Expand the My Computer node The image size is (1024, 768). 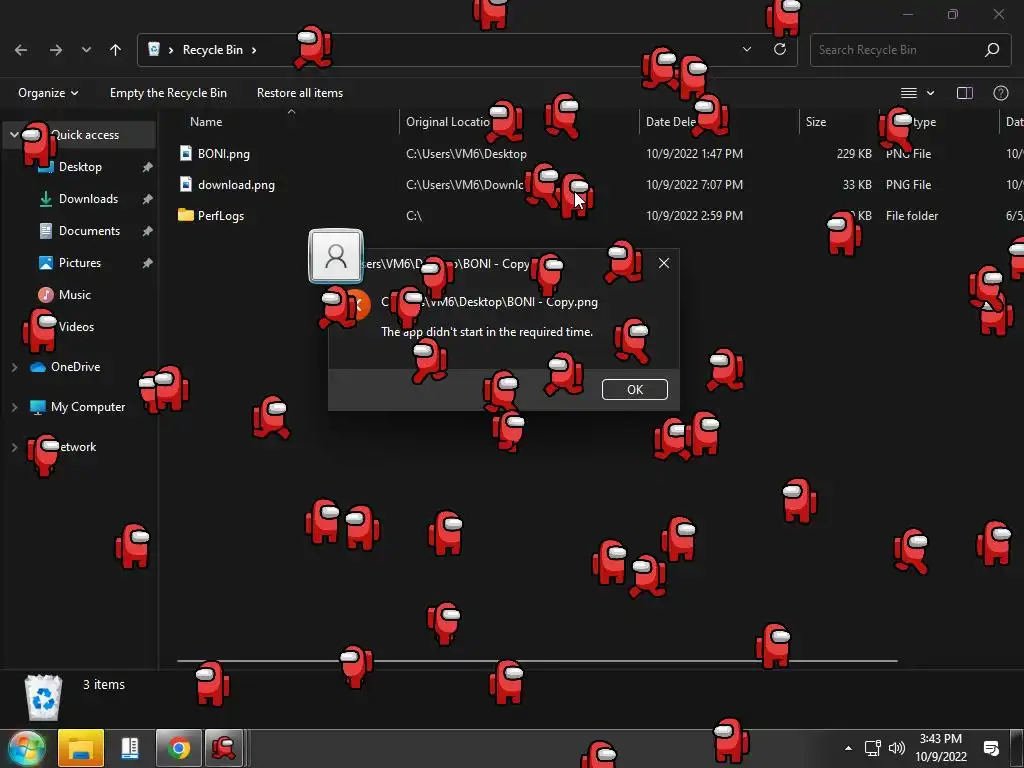[x=14, y=407]
